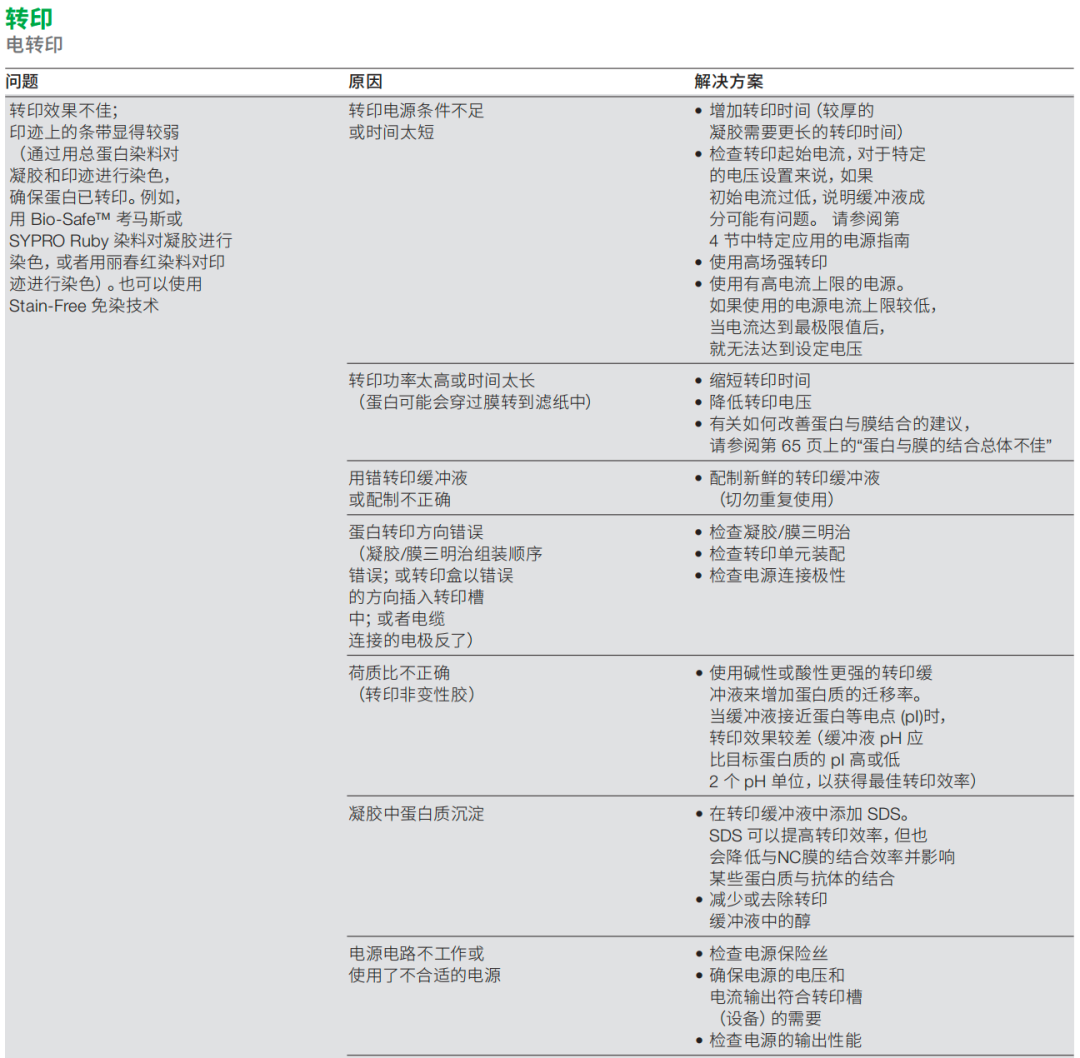1080x1058 pixels.
Task: Click the solution 使用碱性或酸性更强的转印缓
Action: click(x=821, y=673)
